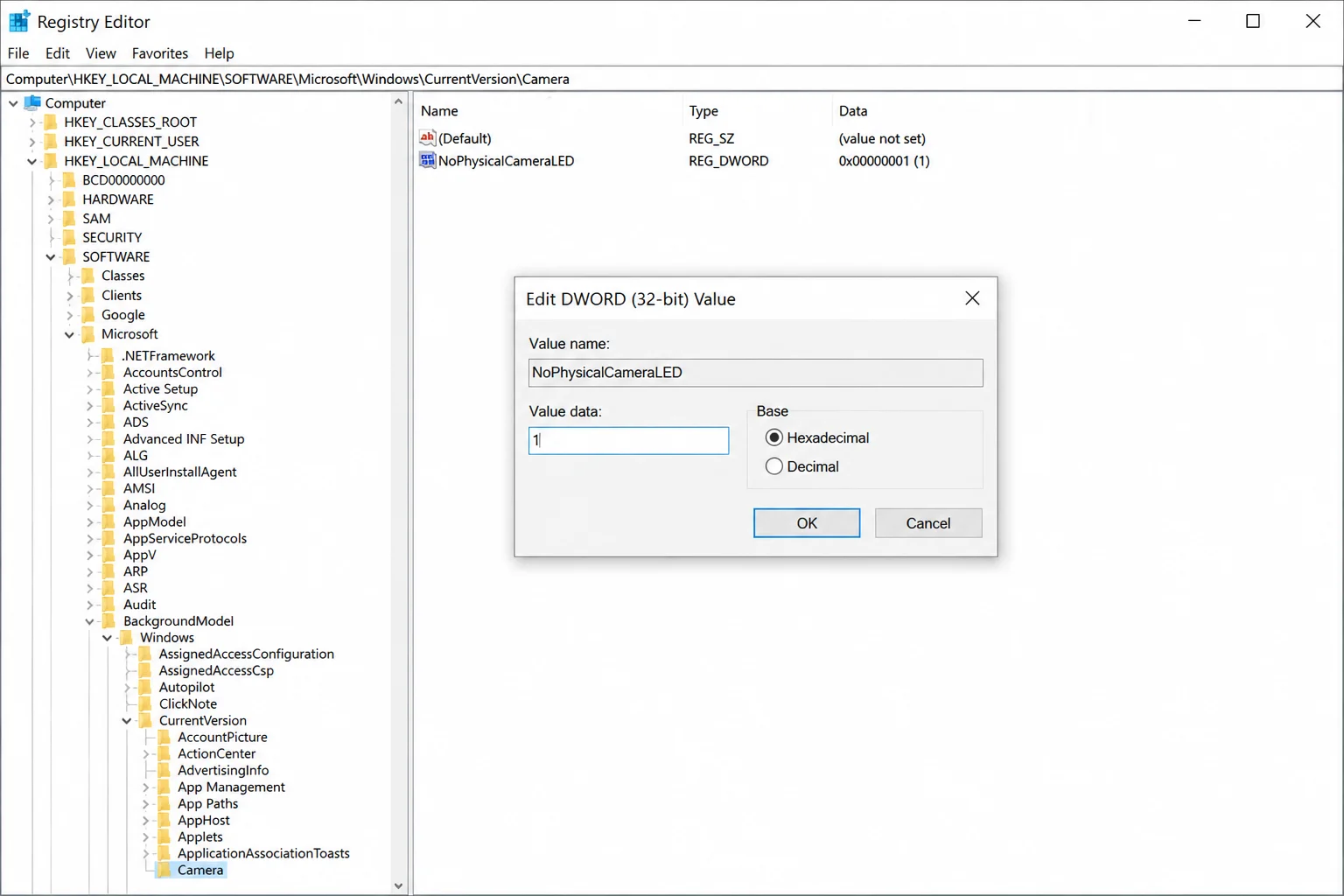Click the registry path address bar

(x=672, y=79)
